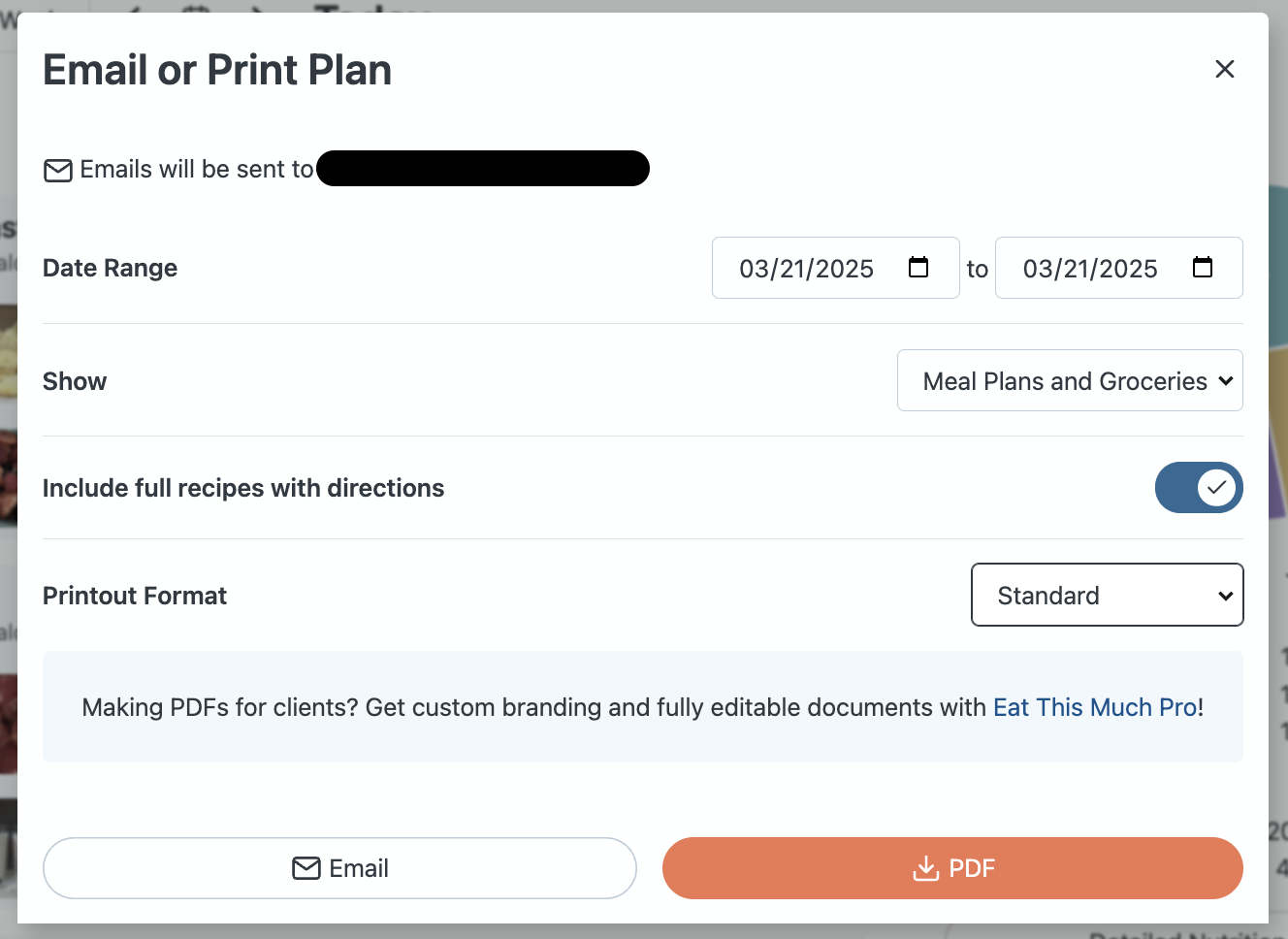Toggle off include full recipes with directions
The image size is (1288, 939).
click(1198, 487)
